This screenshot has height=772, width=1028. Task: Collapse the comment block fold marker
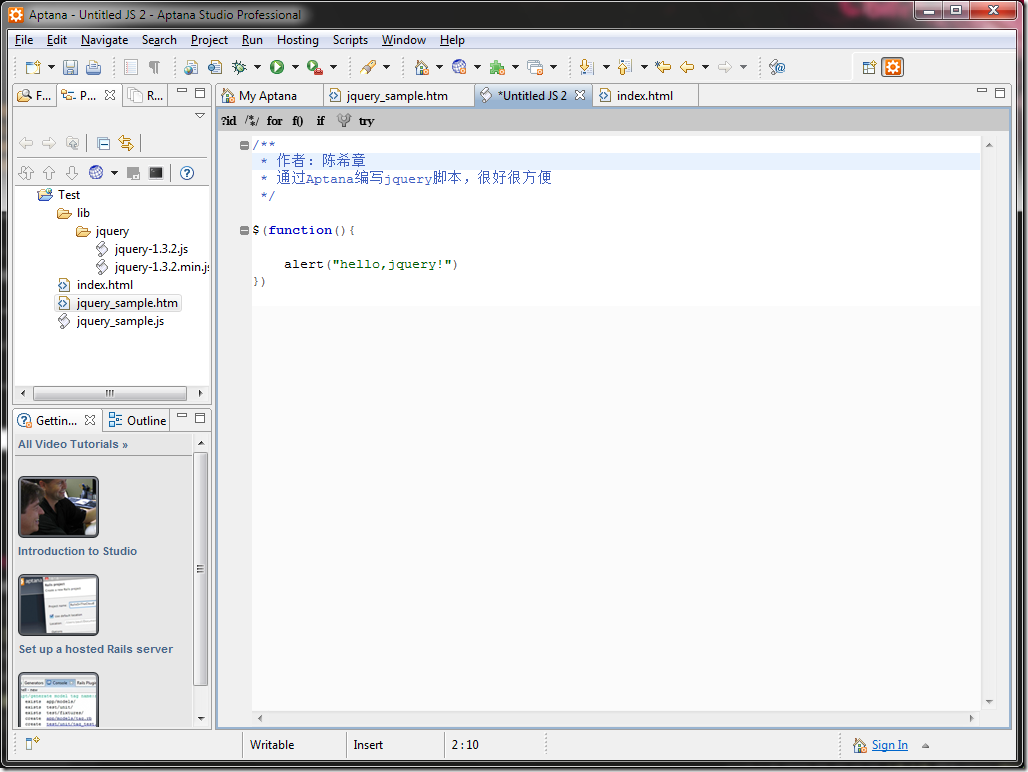point(244,145)
